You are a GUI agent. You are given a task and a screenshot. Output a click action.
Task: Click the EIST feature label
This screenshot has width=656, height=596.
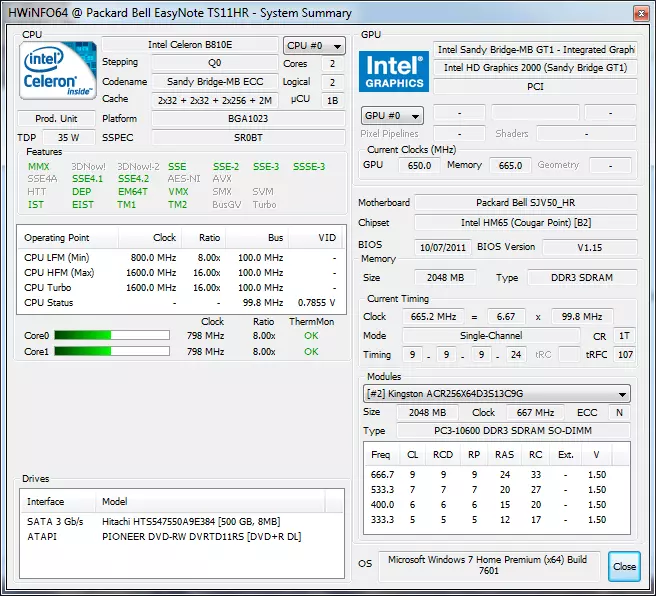point(83,205)
